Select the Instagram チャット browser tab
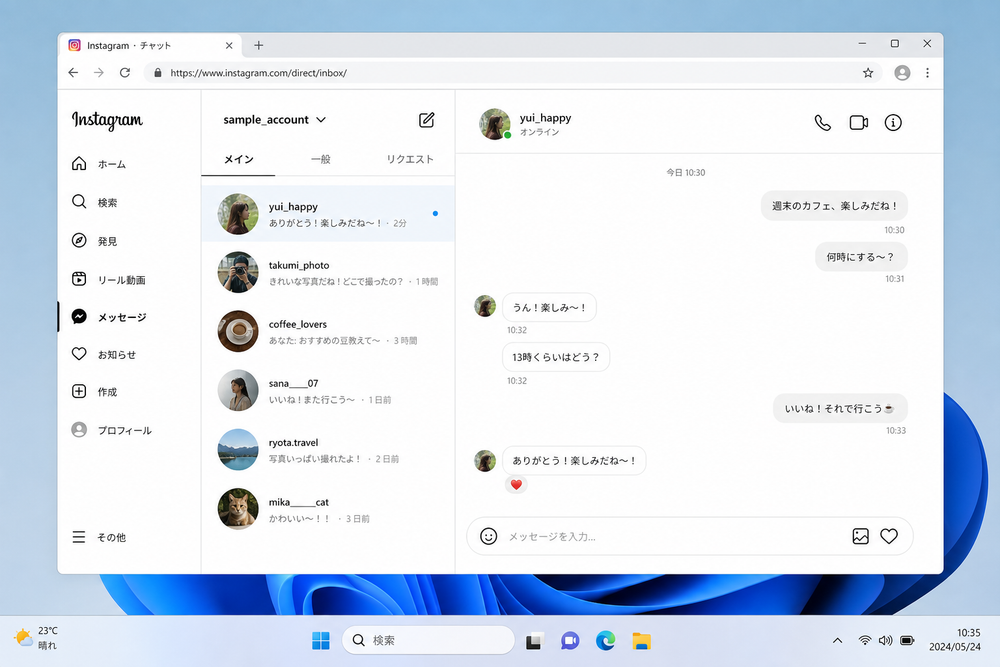The image size is (1000, 667). coord(151,45)
